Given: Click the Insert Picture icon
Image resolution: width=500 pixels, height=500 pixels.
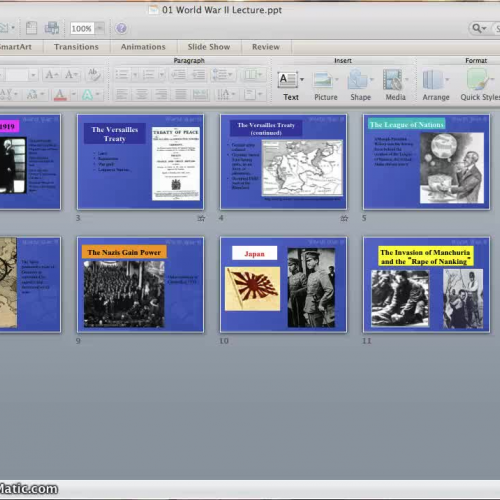Looking at the screenshot, I should coord(323,80).
